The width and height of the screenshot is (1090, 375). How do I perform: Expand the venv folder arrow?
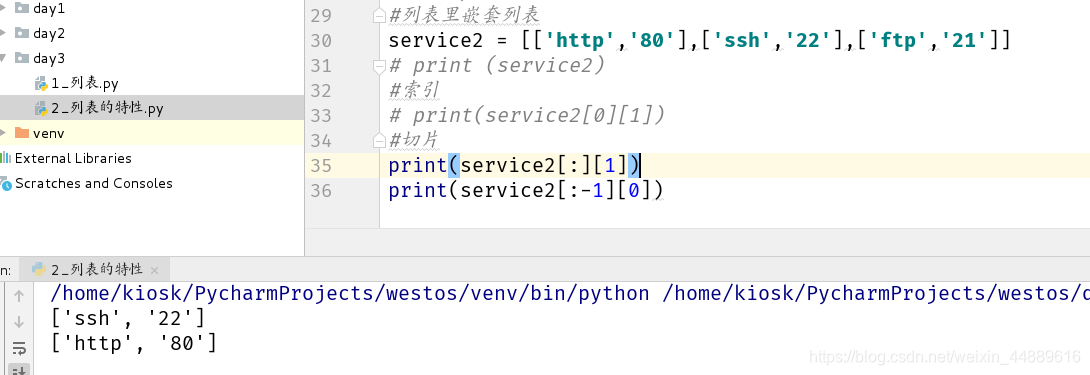point(3,133)
